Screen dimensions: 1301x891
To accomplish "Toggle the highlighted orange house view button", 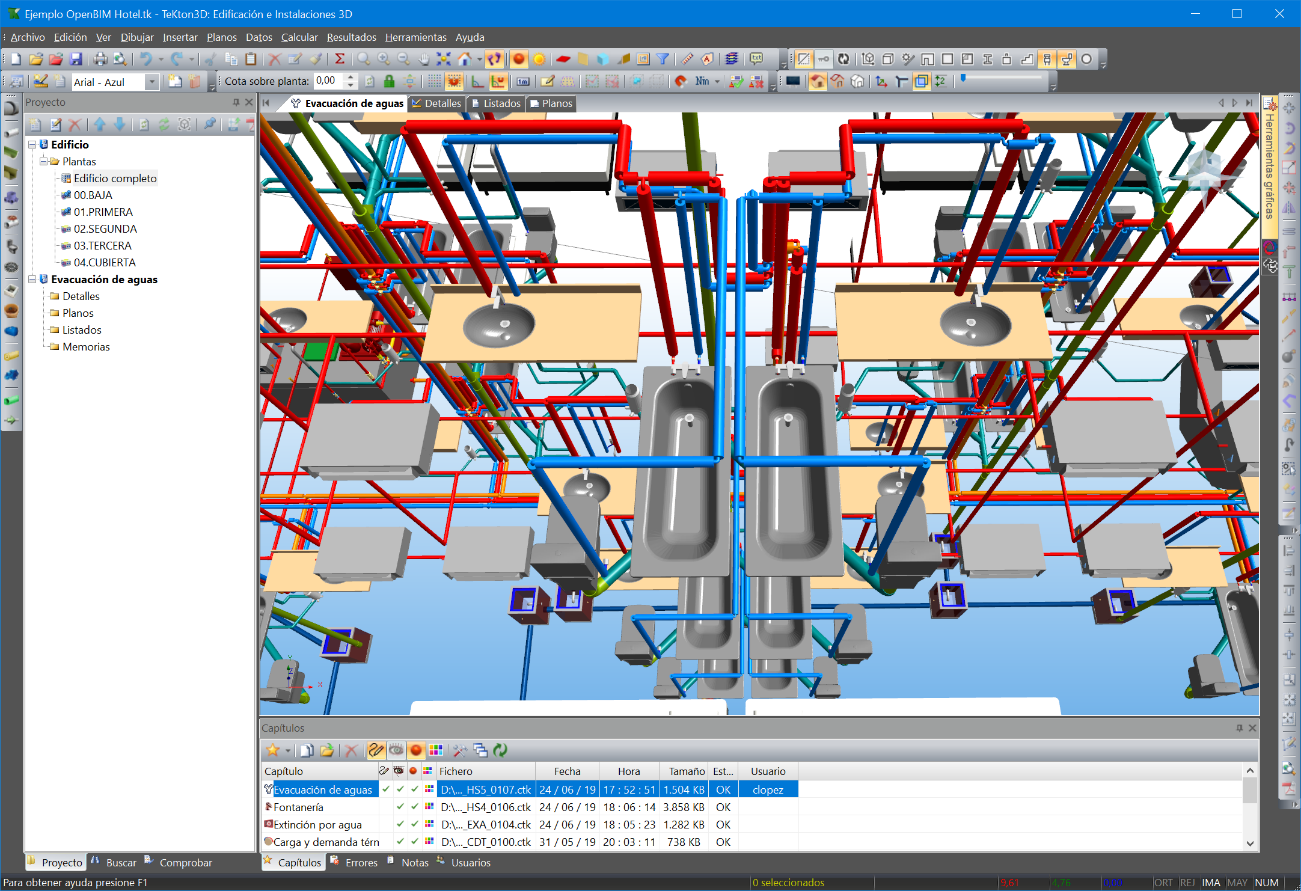I will point(818,81).
